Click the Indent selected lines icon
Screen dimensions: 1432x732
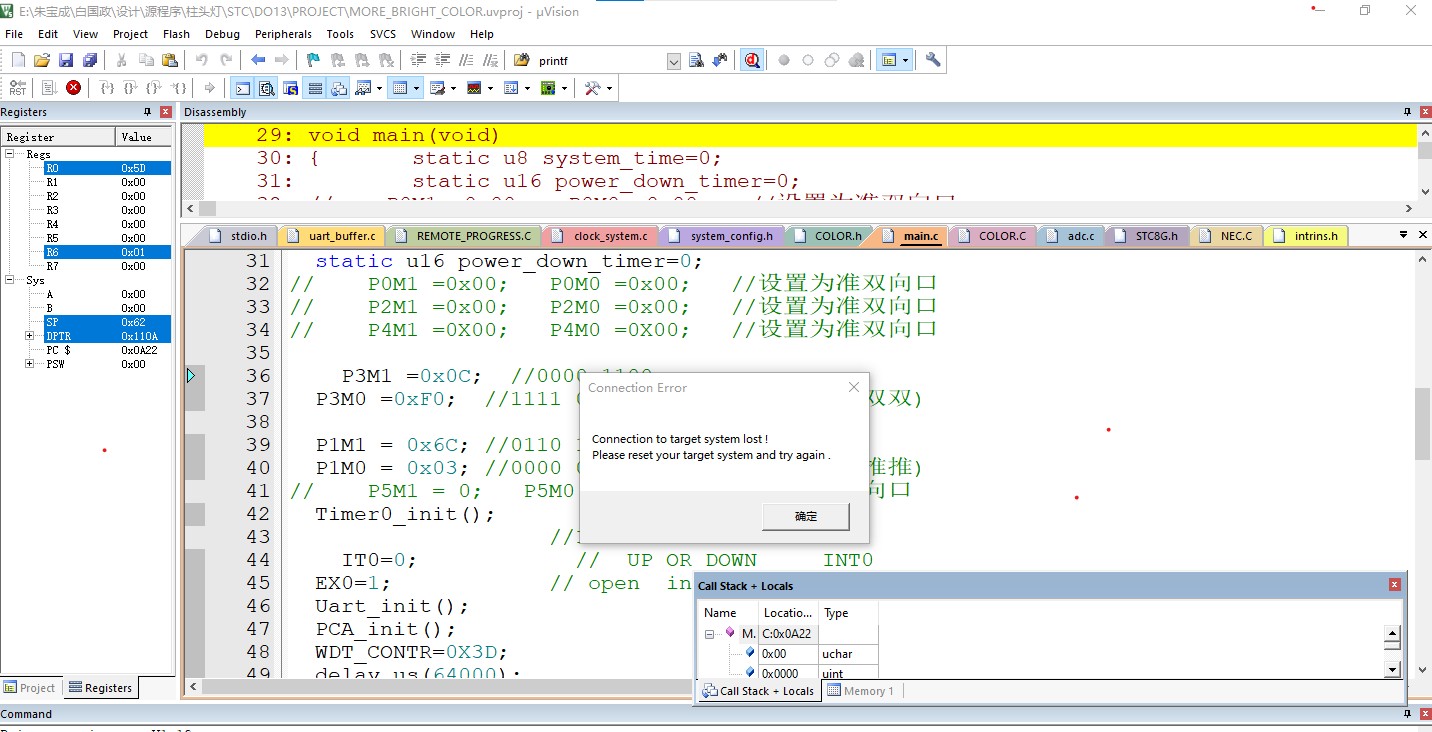tap(419, 60)
